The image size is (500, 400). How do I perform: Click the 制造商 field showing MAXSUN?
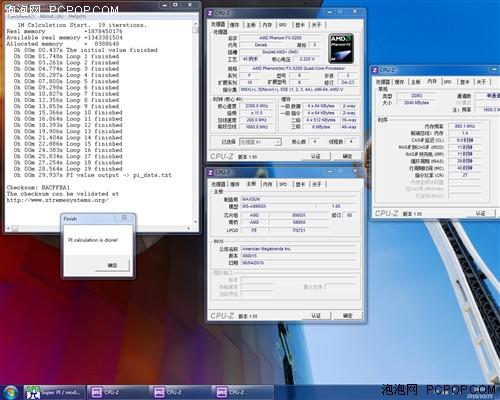(297, 199)
